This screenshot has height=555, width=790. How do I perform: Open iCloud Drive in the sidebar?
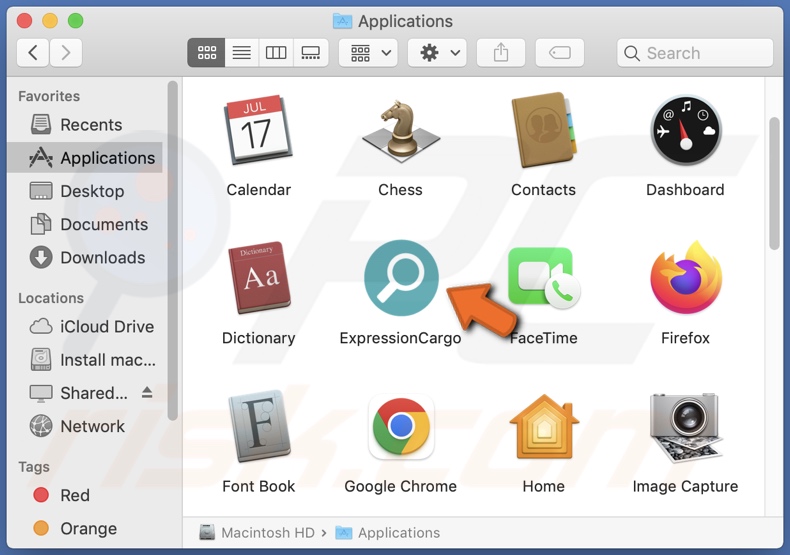click(85, 326)
